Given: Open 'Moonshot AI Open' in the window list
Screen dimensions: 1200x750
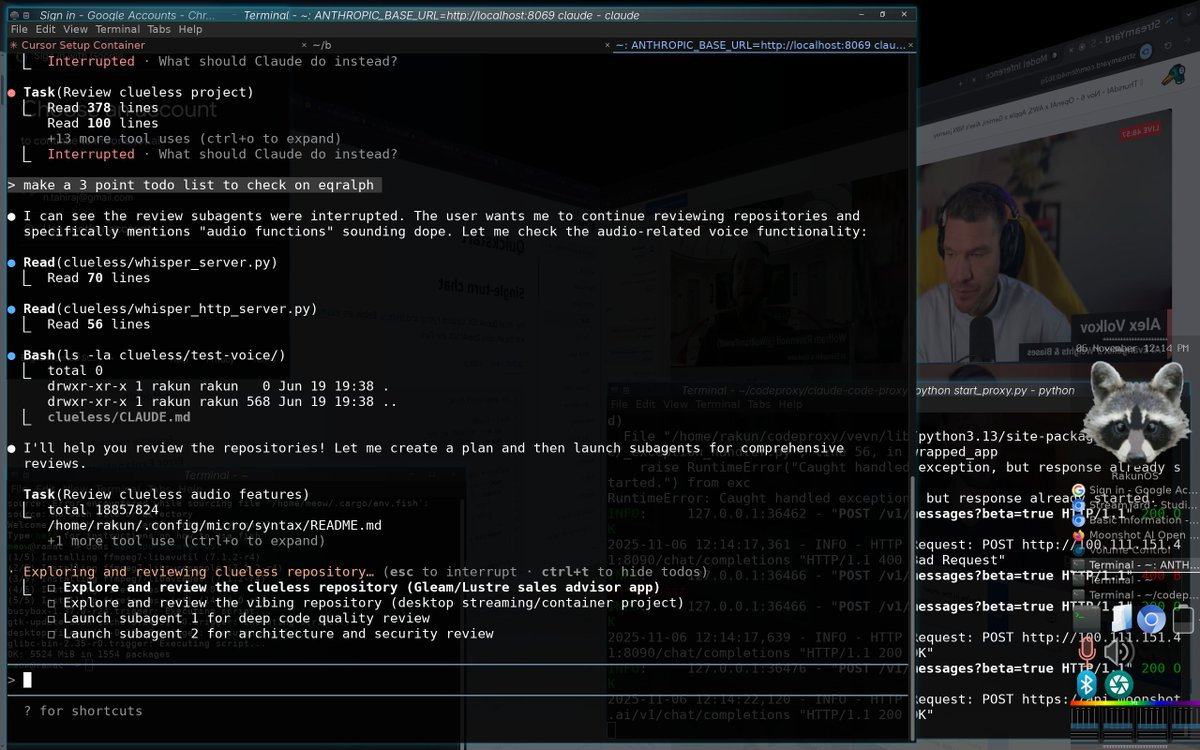Looking at the screenshot, I should pos(1134,535).
